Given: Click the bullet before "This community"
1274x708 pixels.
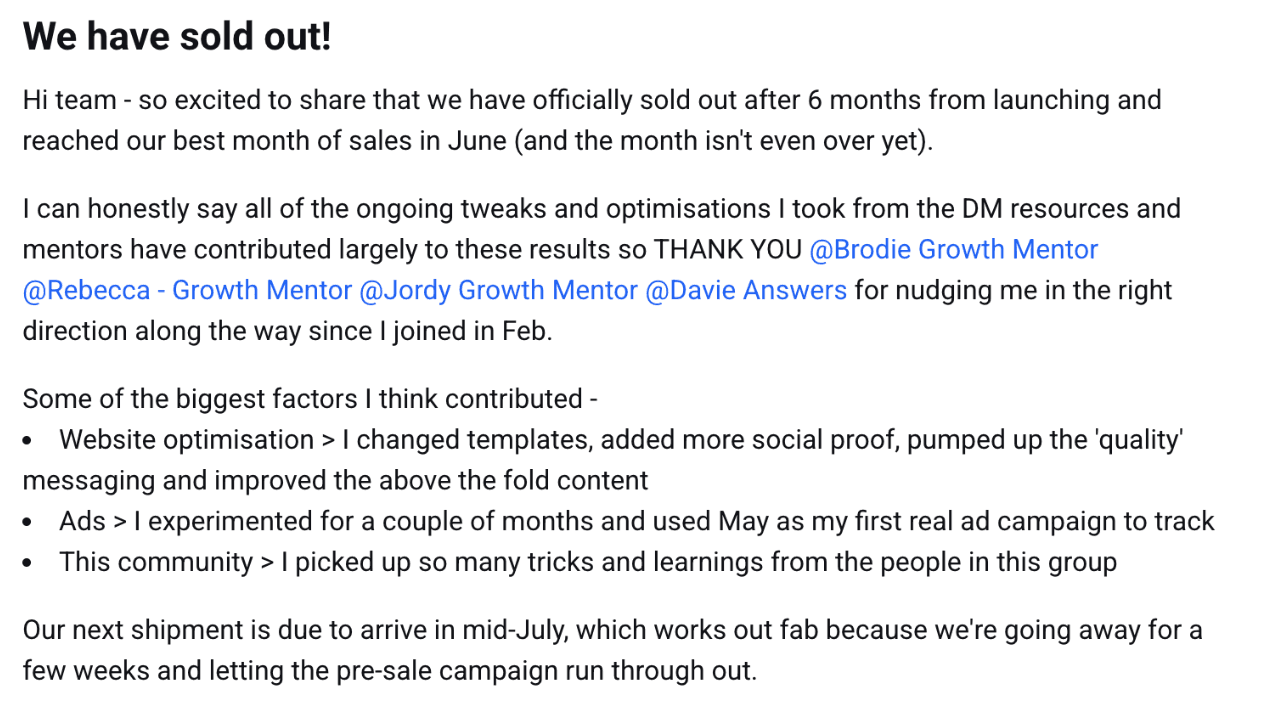Looking at the screenshot, I should click(27, 563).
